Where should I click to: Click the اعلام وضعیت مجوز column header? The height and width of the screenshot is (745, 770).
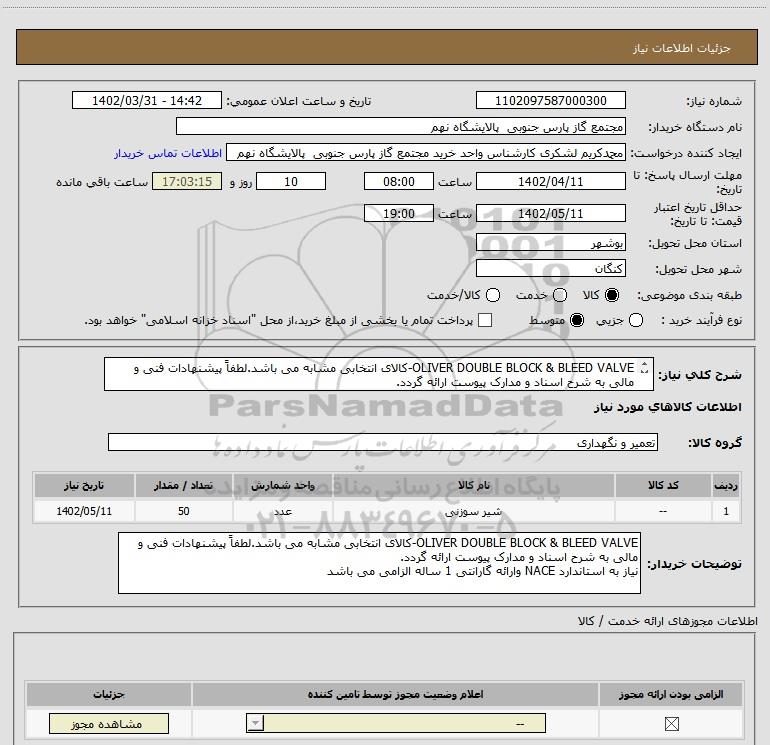tap(395, 694)
